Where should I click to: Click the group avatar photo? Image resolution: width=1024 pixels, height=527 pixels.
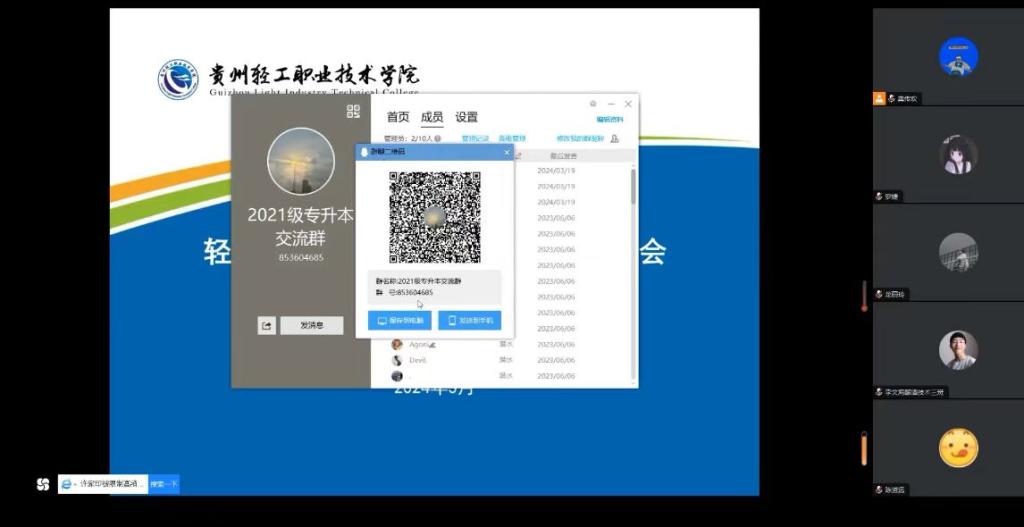[301, 161]
